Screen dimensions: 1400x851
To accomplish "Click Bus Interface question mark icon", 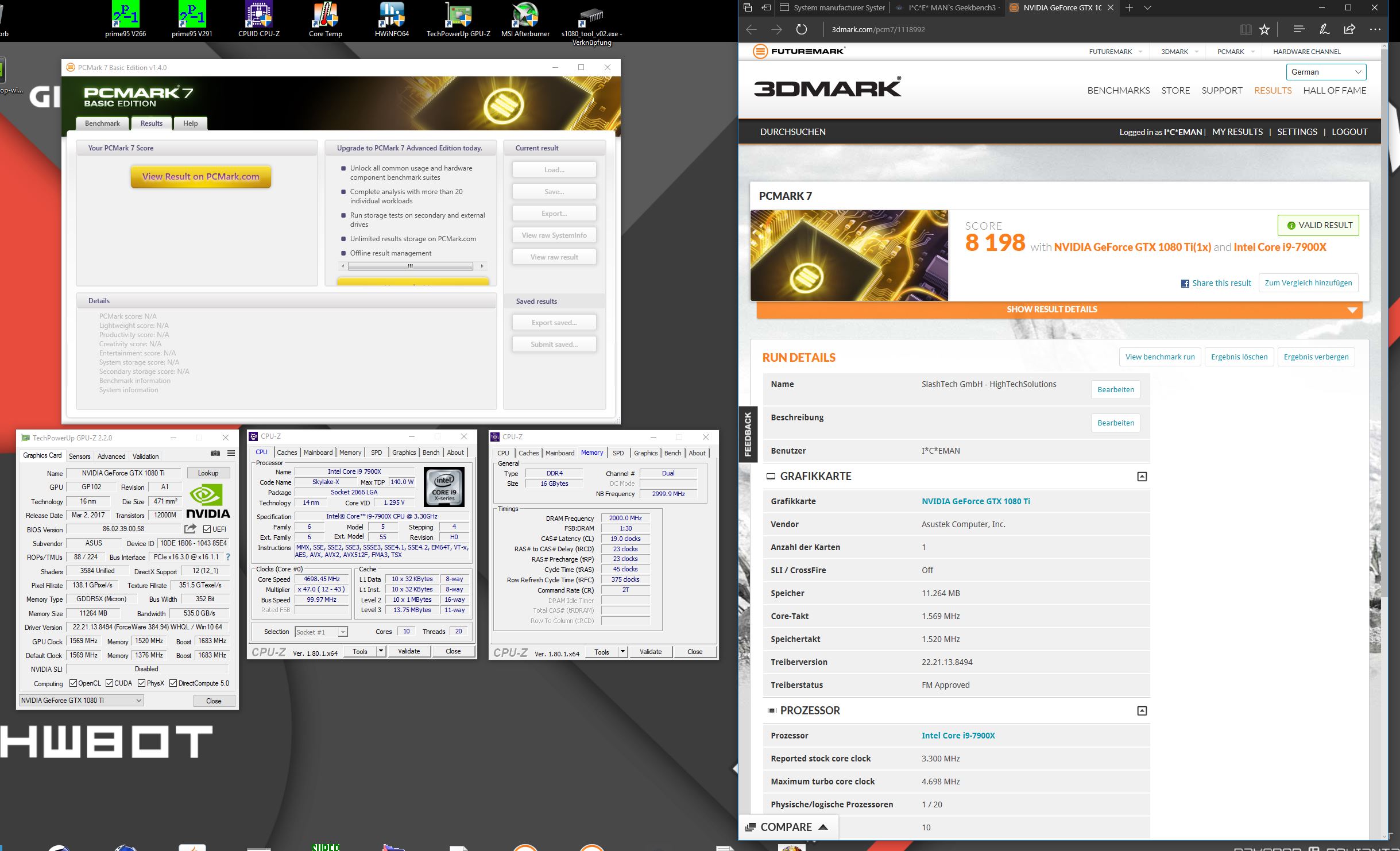I will pos(228,557).
